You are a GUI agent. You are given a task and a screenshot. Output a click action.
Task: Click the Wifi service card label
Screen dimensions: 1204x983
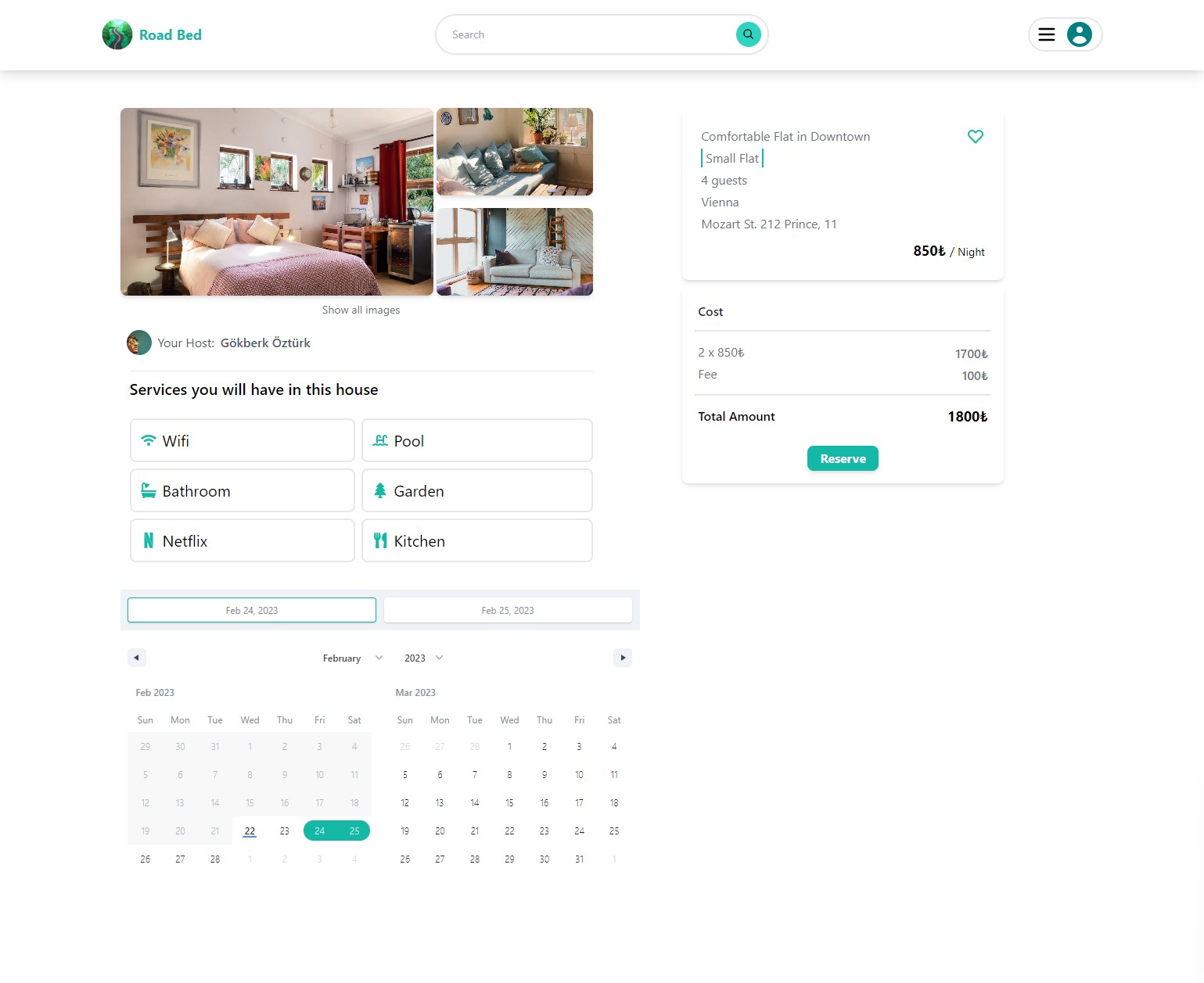(x=176, y=440)
